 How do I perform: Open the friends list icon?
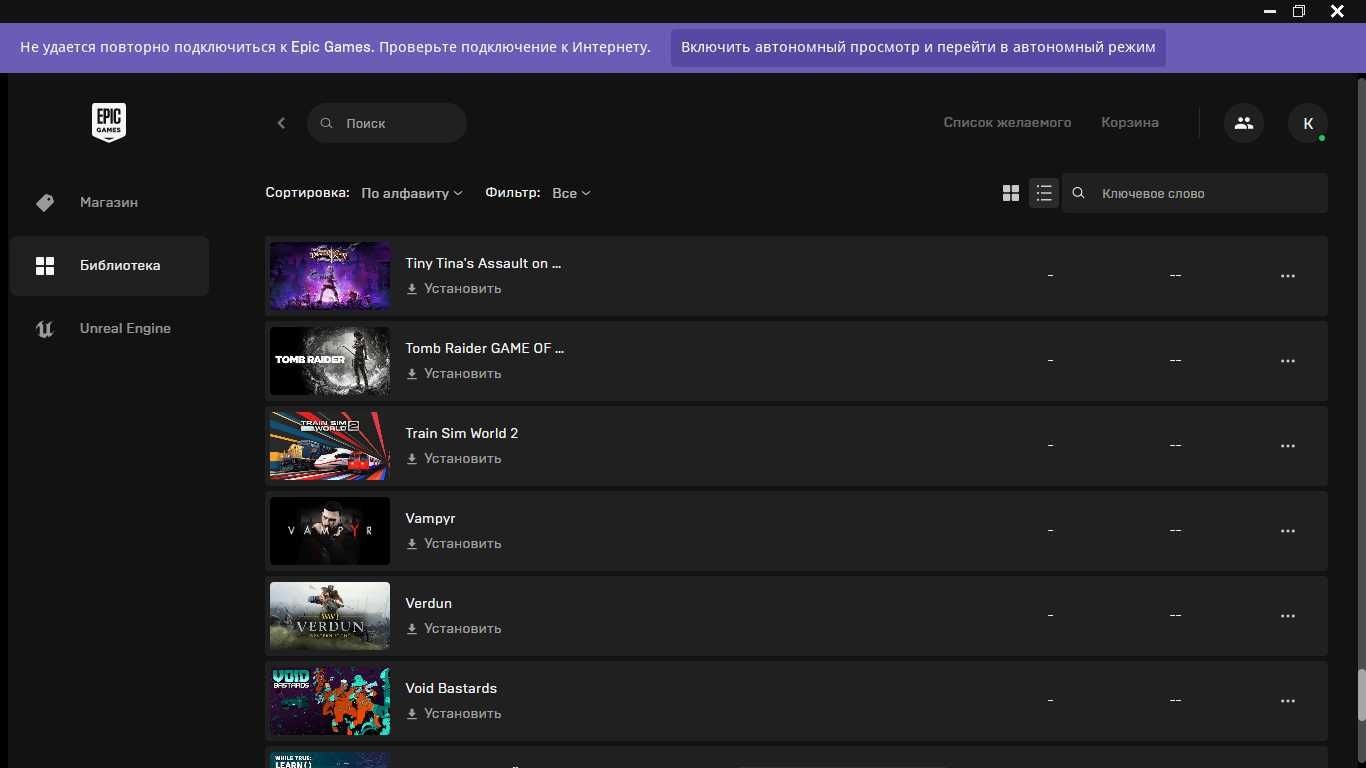click(1244, 123)
